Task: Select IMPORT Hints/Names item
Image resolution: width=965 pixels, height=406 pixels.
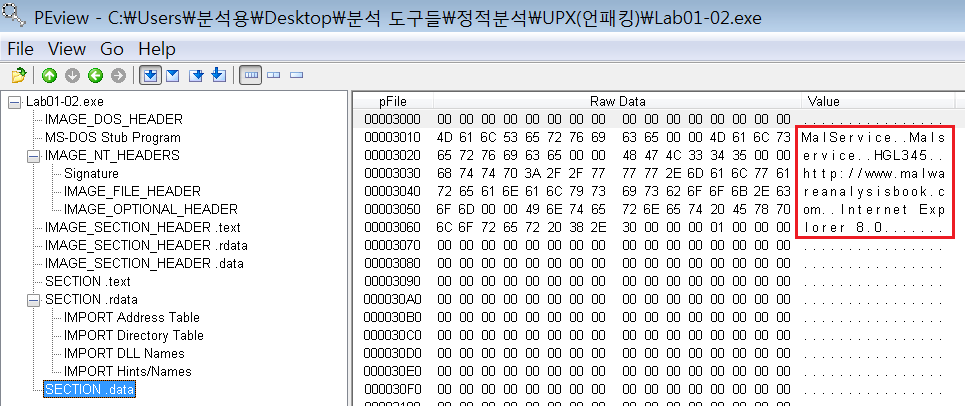Action: pos(127,371)
